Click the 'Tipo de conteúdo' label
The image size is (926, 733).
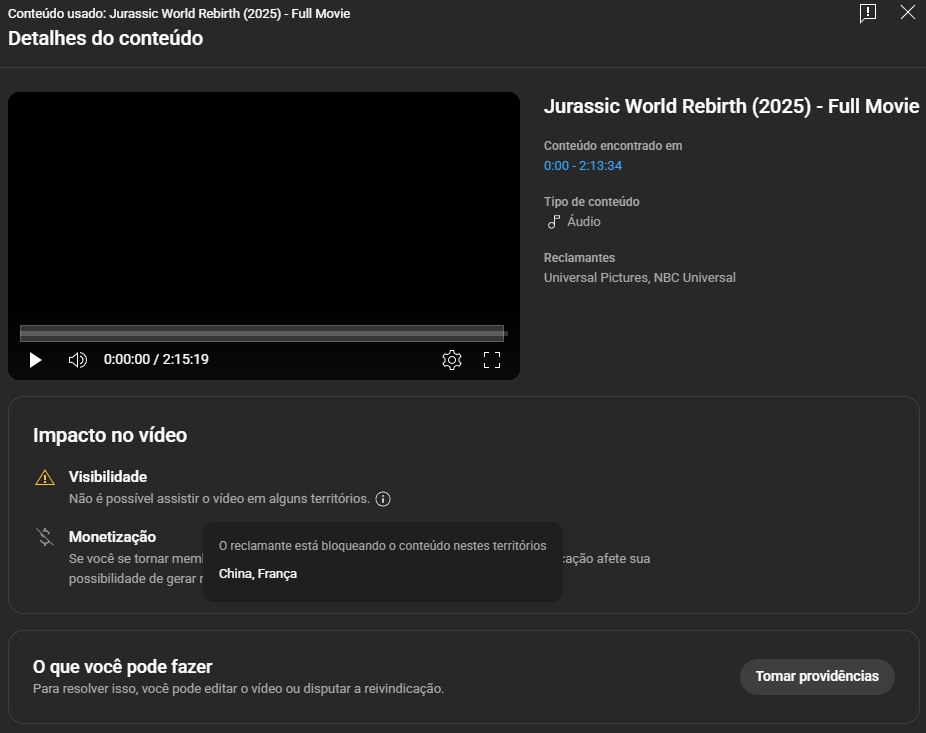[x=592, y=202]
